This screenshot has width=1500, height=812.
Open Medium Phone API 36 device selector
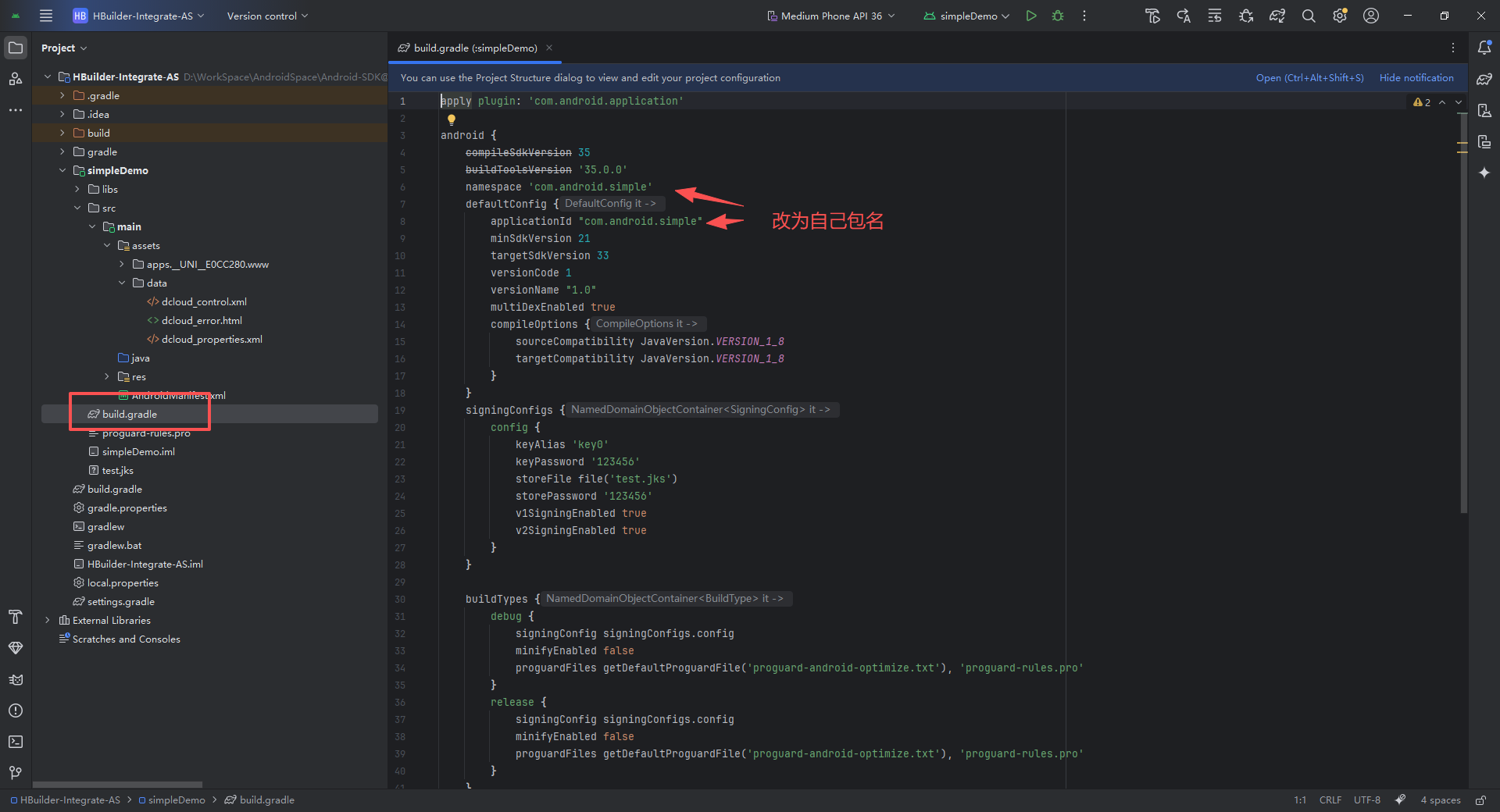tap(830, 16)
